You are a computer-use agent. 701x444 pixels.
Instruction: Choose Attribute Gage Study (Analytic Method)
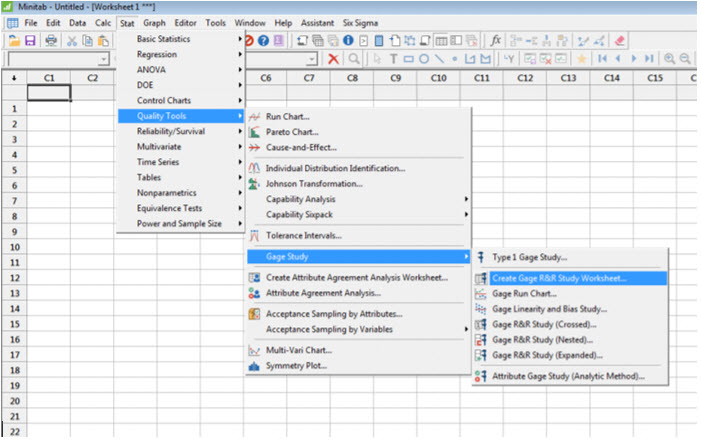(570, 376)
